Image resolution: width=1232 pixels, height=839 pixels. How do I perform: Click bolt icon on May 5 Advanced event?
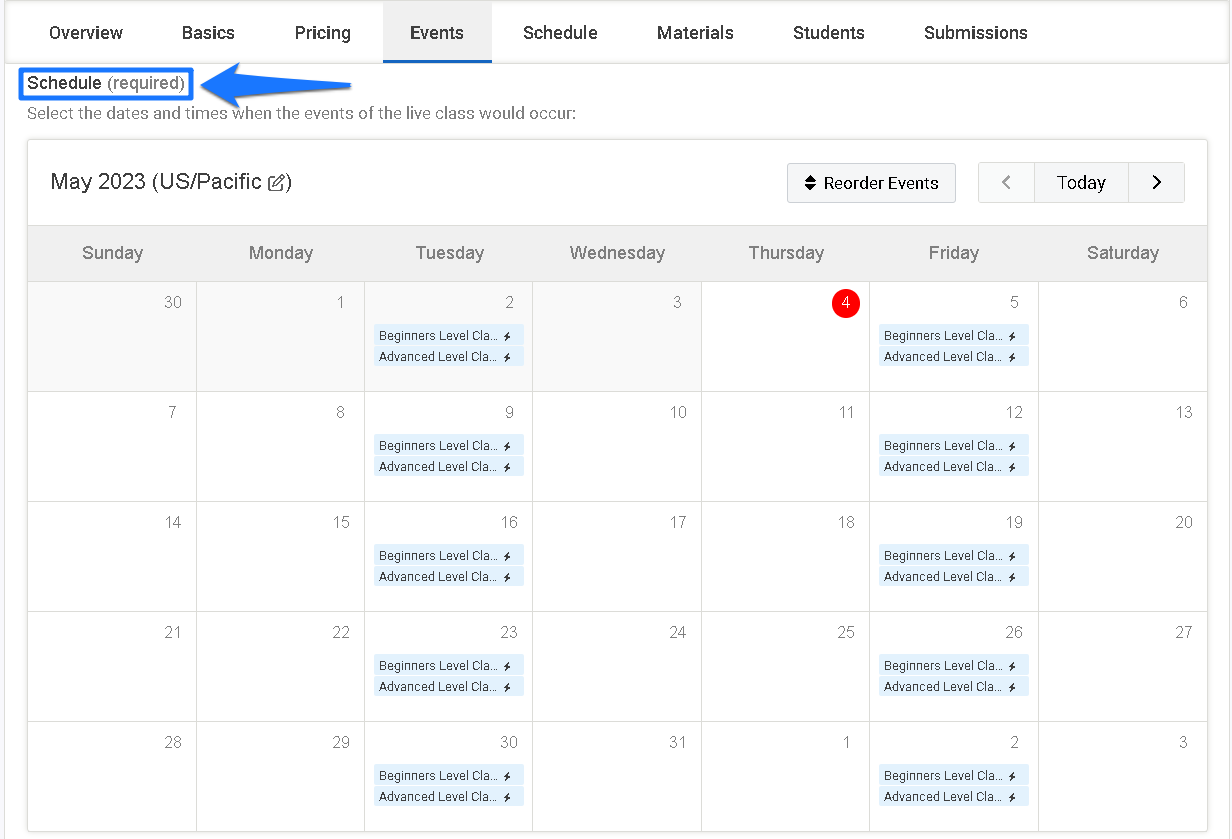(x=1012, y=357)
